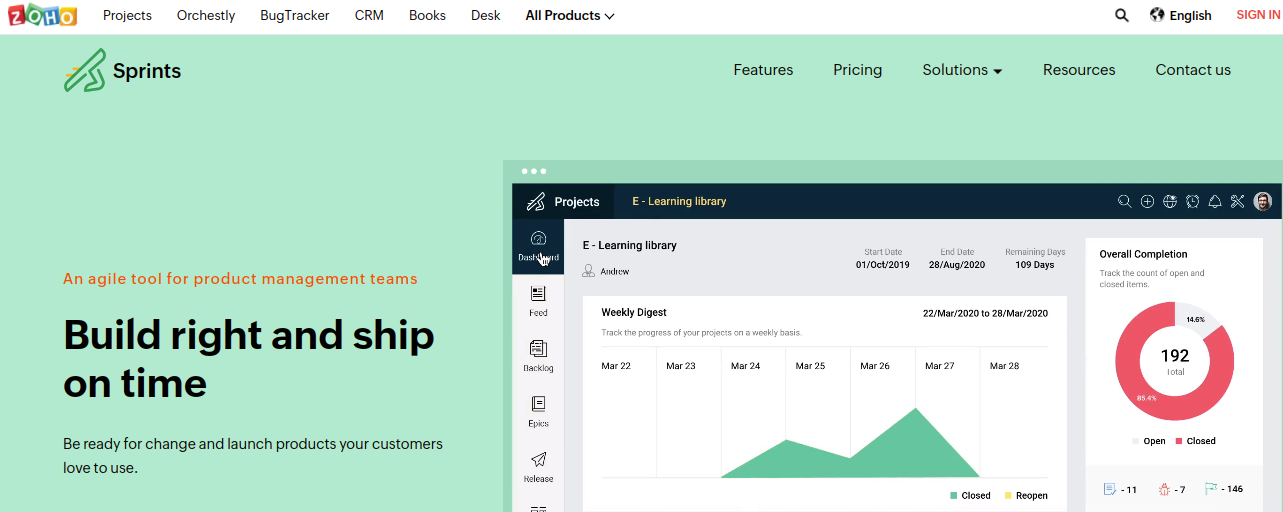Image resolution: width=1283 pixels, height=512 pixels.
Task: Go to BugTracker in top bar
Action: pyautogui.click(x=295, y=15)
